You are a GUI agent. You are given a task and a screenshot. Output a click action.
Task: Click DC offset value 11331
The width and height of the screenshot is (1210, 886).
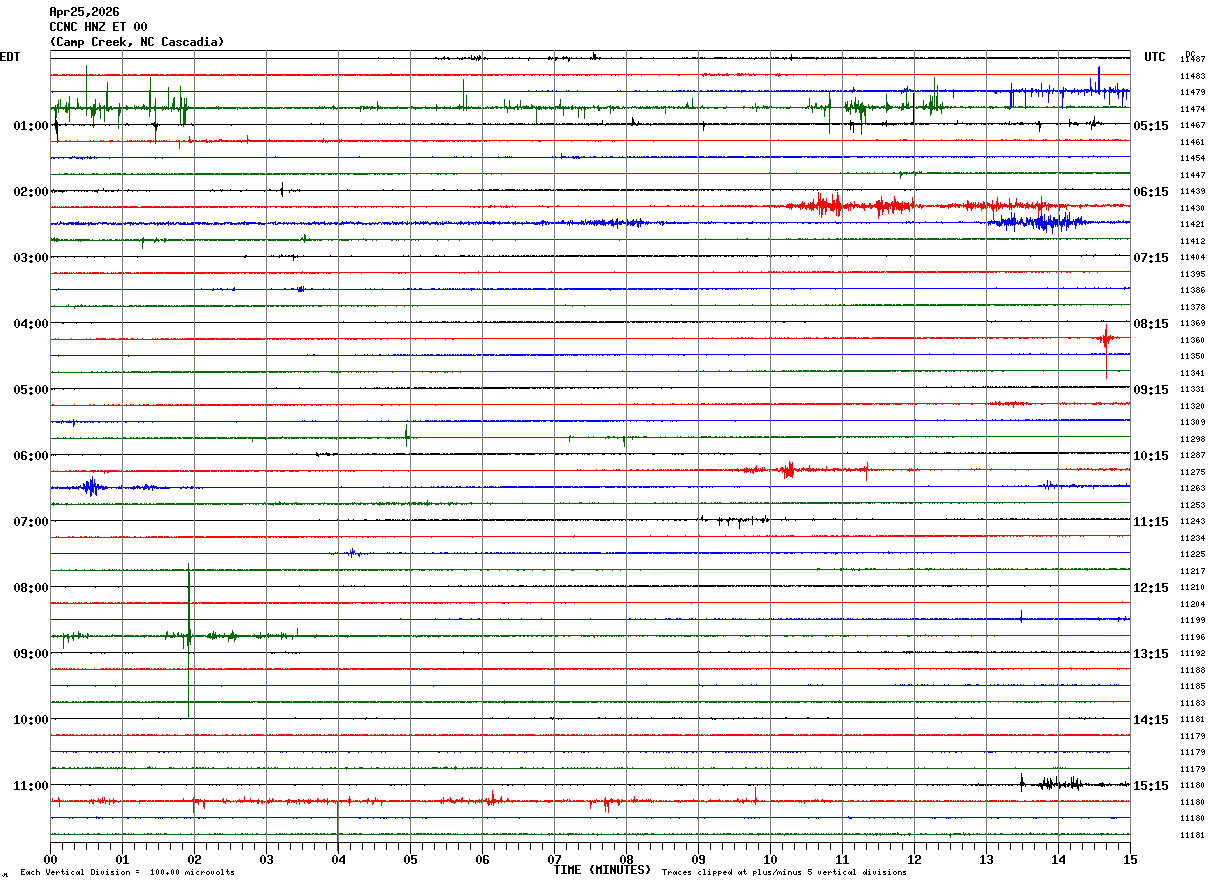(x=1192, y=390)
